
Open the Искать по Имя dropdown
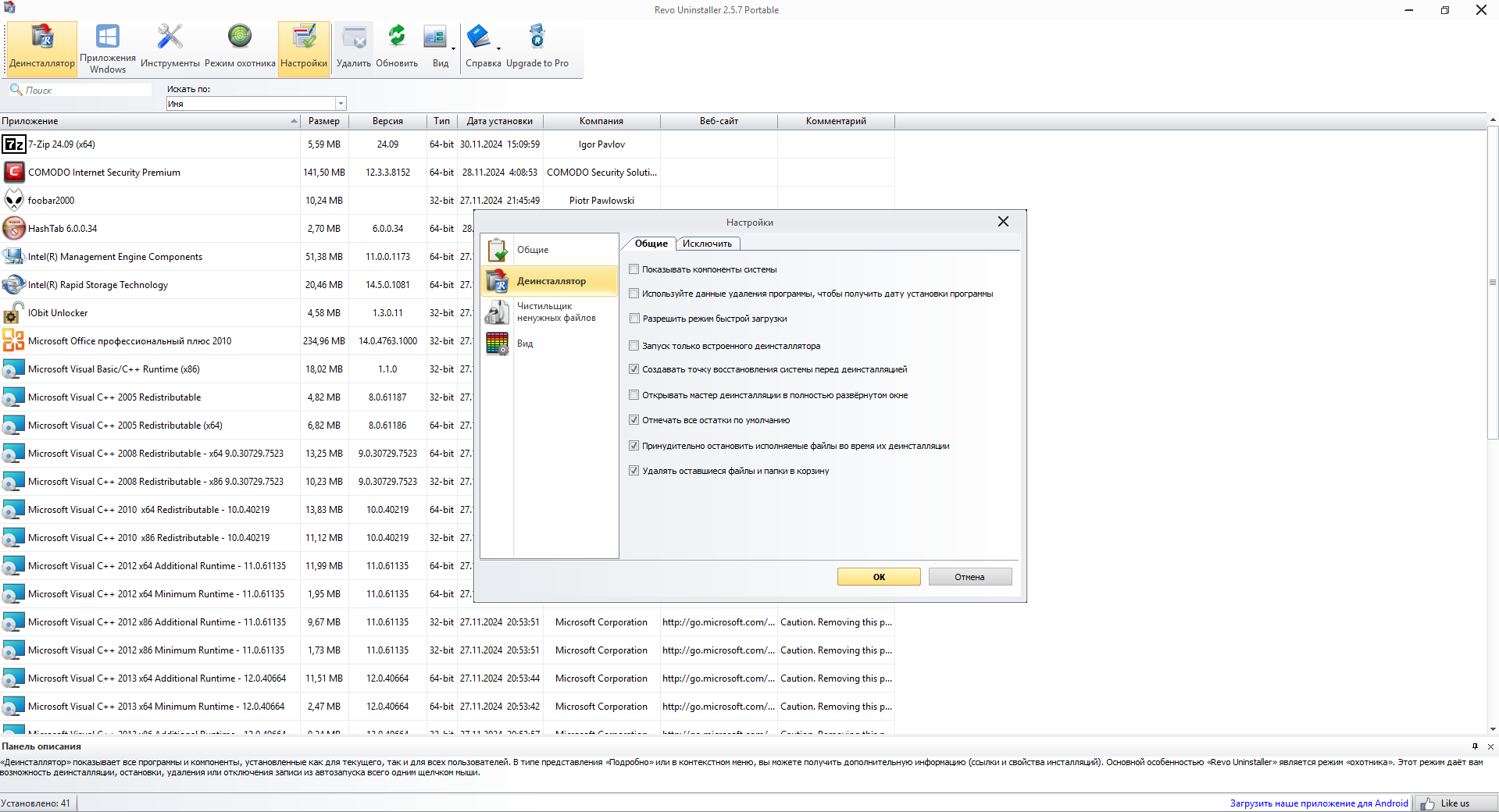(x=341, y=104)
